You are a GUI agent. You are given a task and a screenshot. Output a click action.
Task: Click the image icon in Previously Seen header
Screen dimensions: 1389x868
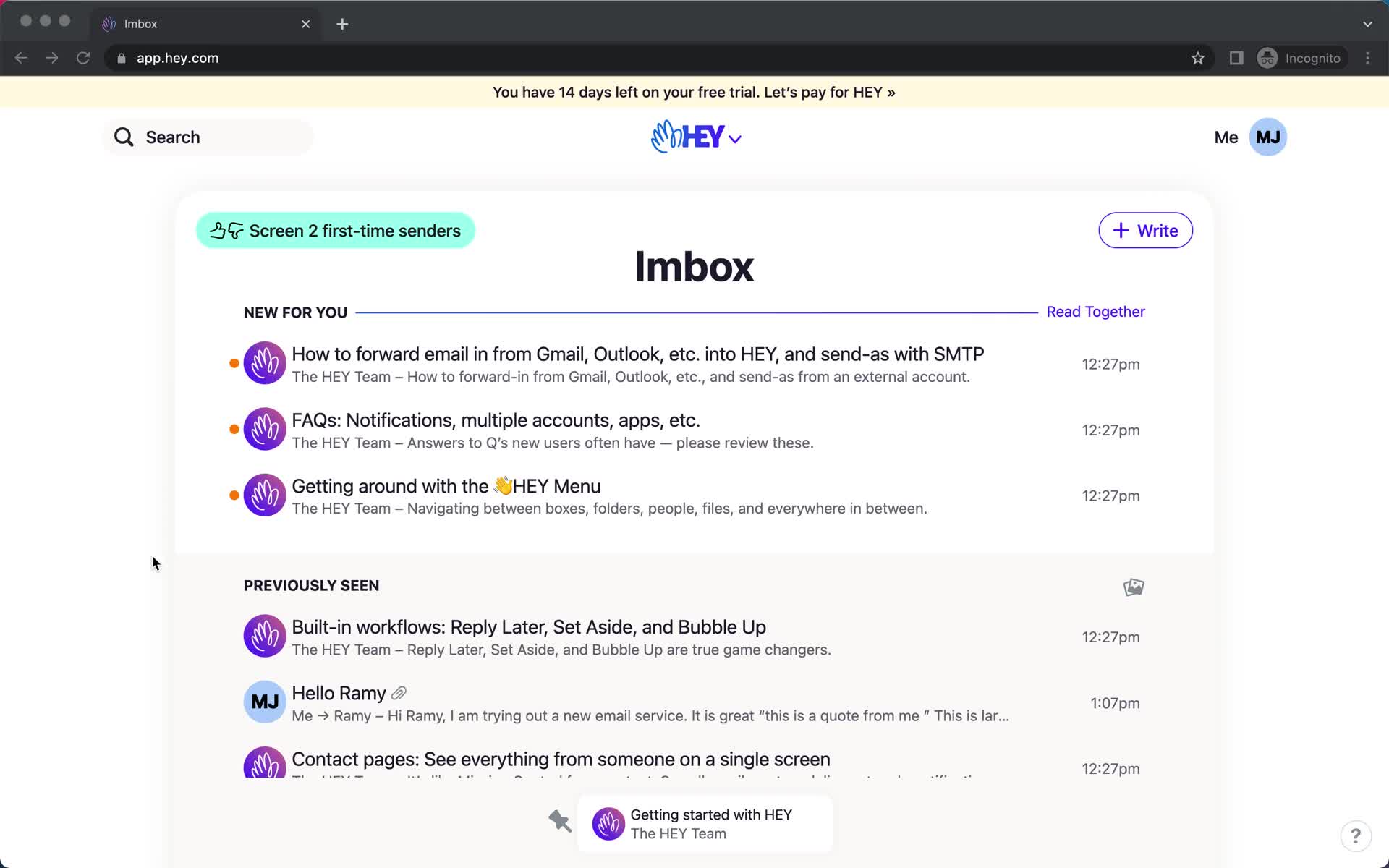pos(1134,587)
